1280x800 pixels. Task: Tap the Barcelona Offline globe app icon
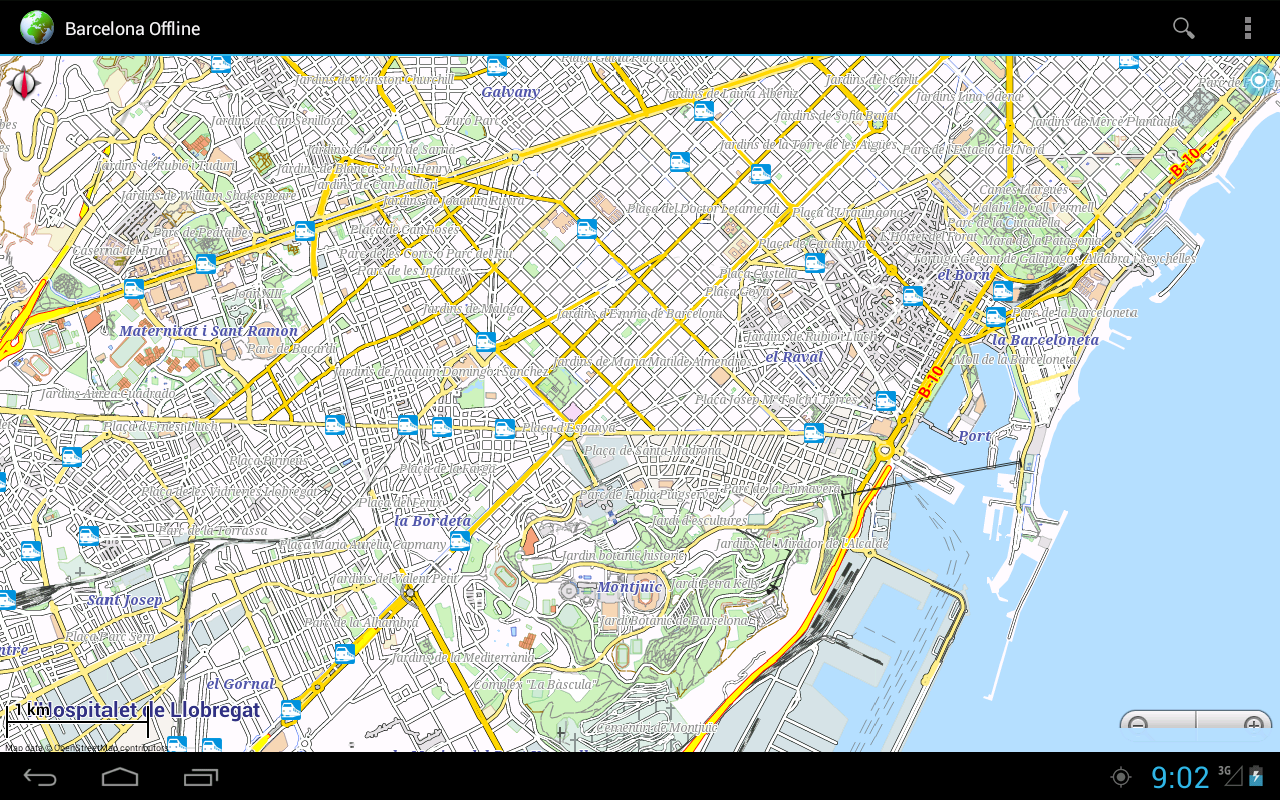click(37, 28)
